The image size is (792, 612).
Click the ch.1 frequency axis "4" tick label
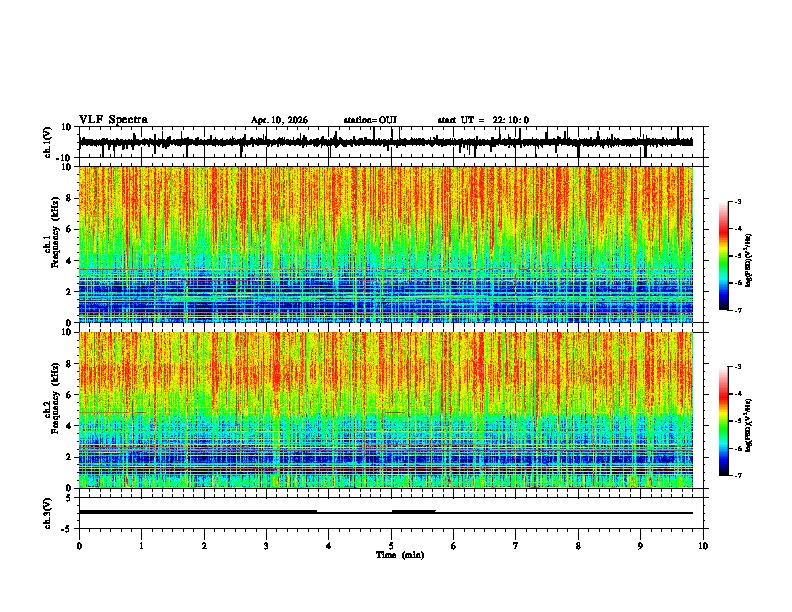click(70, 261)
